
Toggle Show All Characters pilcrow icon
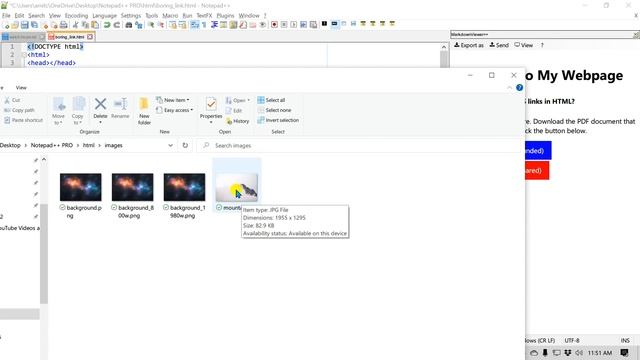coord(204,25)
